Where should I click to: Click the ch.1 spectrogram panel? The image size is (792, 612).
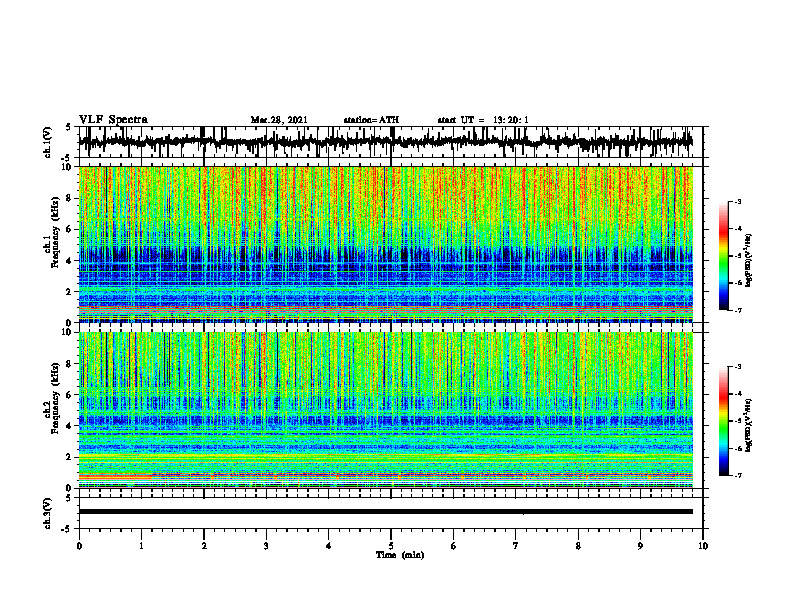tap(386, 244)
